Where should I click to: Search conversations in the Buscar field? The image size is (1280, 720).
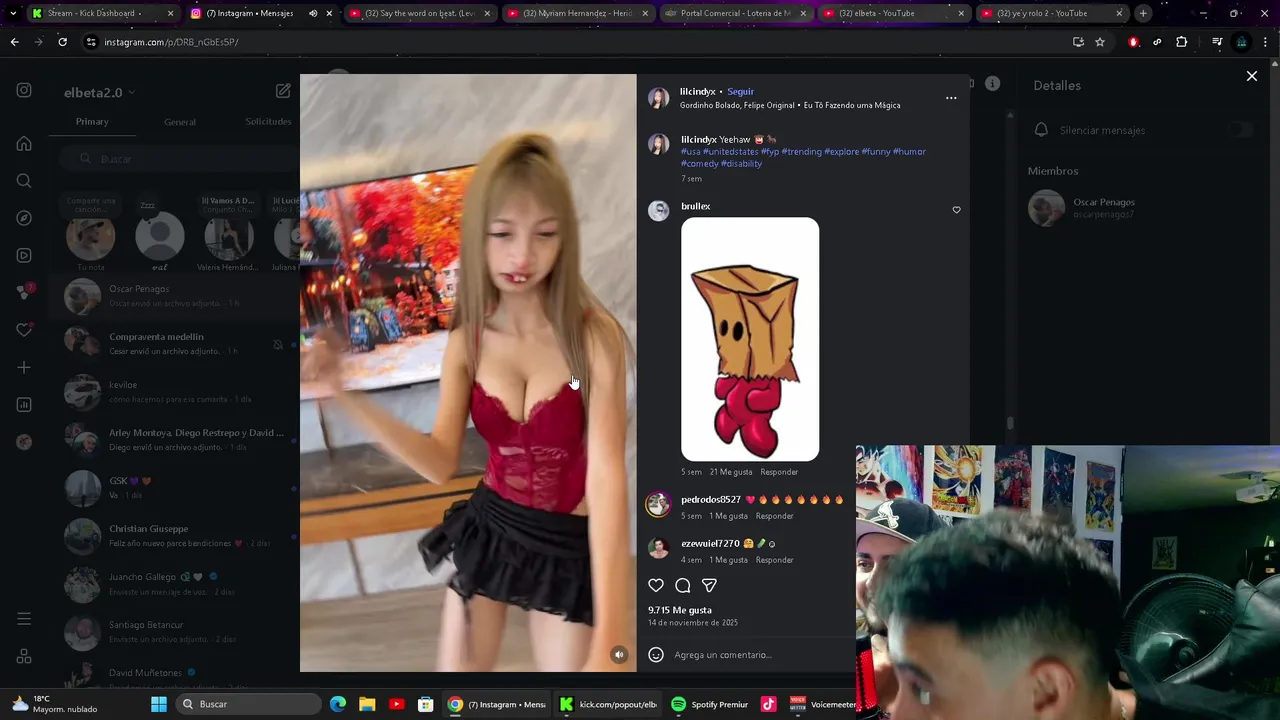point(178,159)
